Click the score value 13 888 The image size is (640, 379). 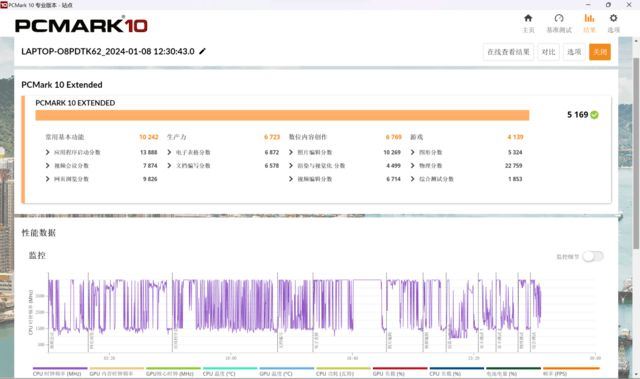[x=149, y=152]
